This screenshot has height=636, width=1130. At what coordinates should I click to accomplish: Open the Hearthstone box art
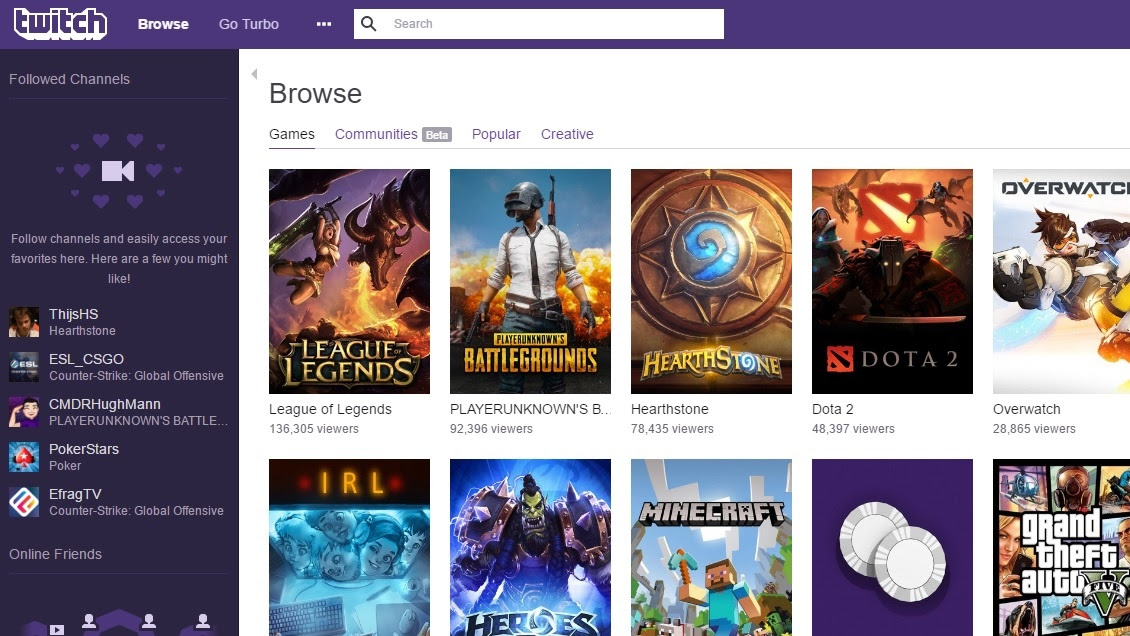coord(711,281)
